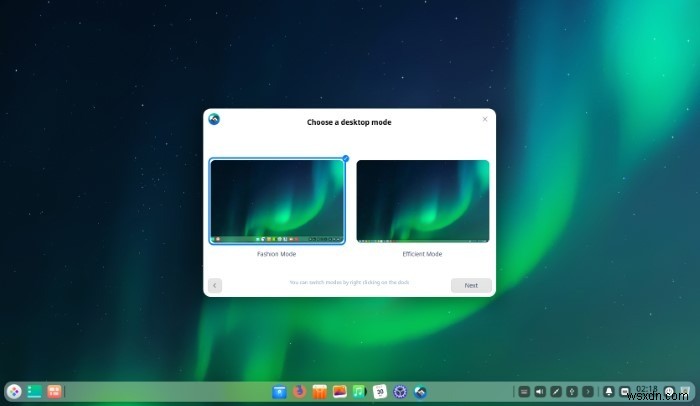Click the volume speaker tray icon
Screen dimensions: 700x406
(540, 392)
